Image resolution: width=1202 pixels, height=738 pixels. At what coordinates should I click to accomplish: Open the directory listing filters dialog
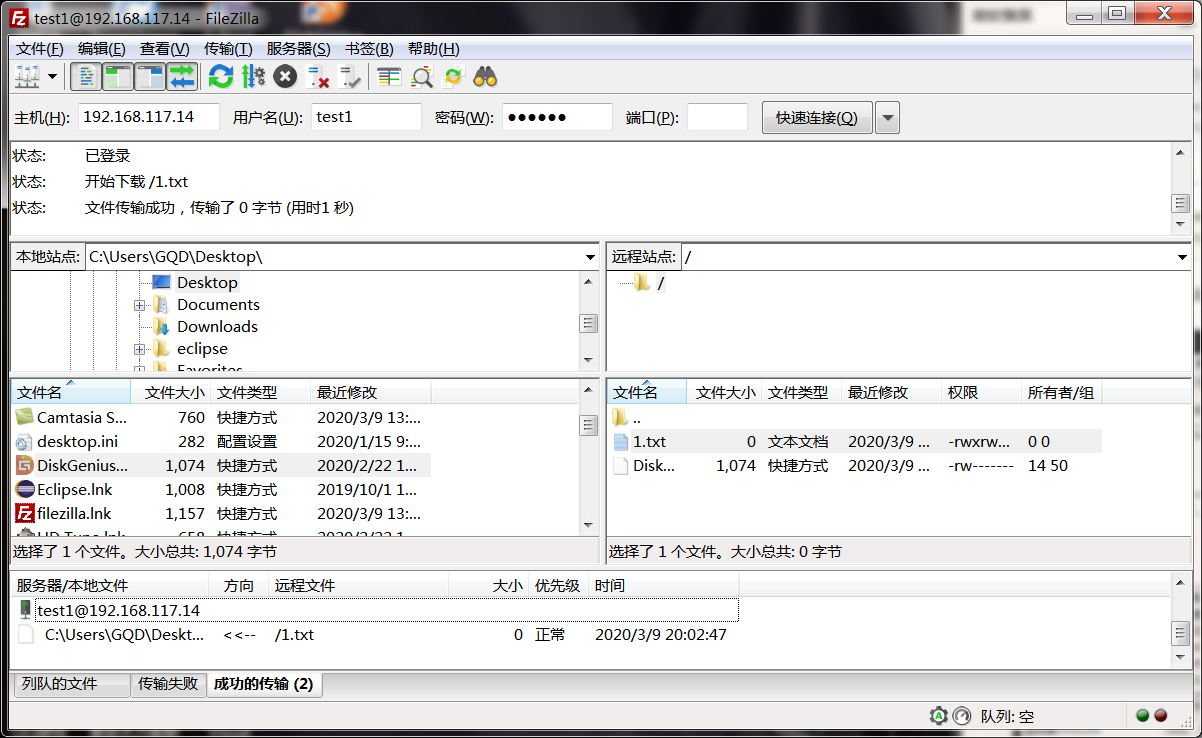(389, 76)
